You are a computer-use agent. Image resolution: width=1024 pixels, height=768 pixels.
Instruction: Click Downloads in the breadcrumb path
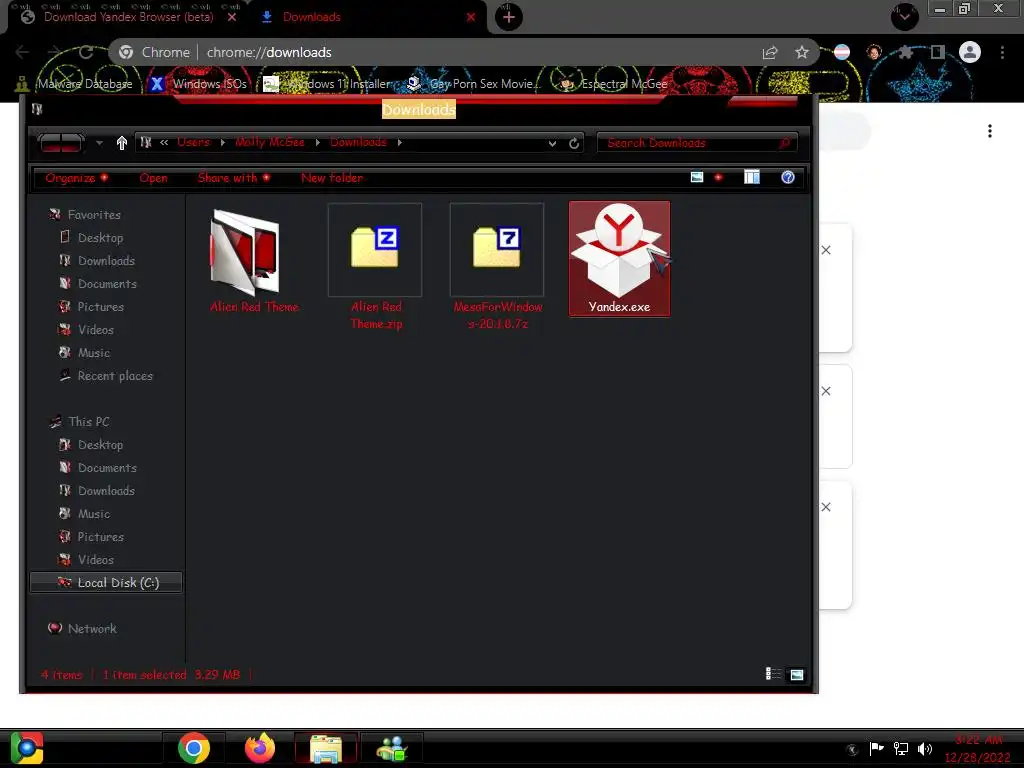pos(358,142)
